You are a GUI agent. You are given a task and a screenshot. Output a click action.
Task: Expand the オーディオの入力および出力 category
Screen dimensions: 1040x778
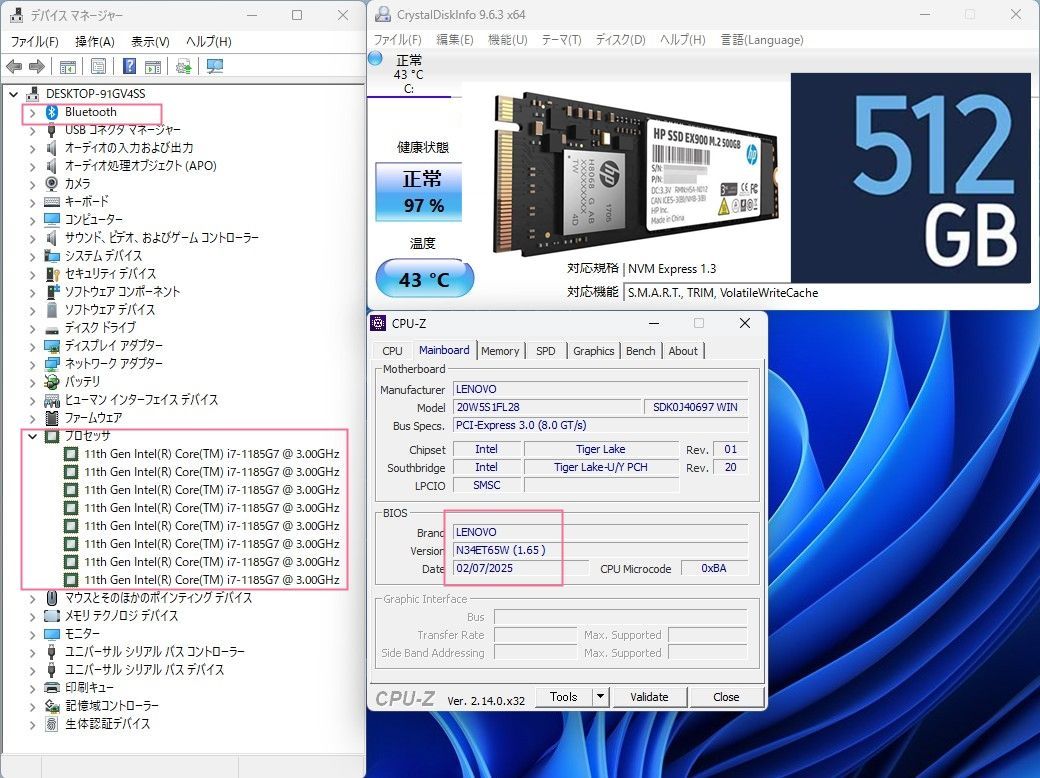point(32,148)
